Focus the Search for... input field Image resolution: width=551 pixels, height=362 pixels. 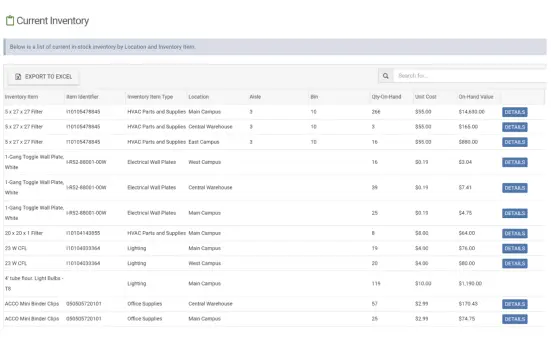(x=470, y=76)
